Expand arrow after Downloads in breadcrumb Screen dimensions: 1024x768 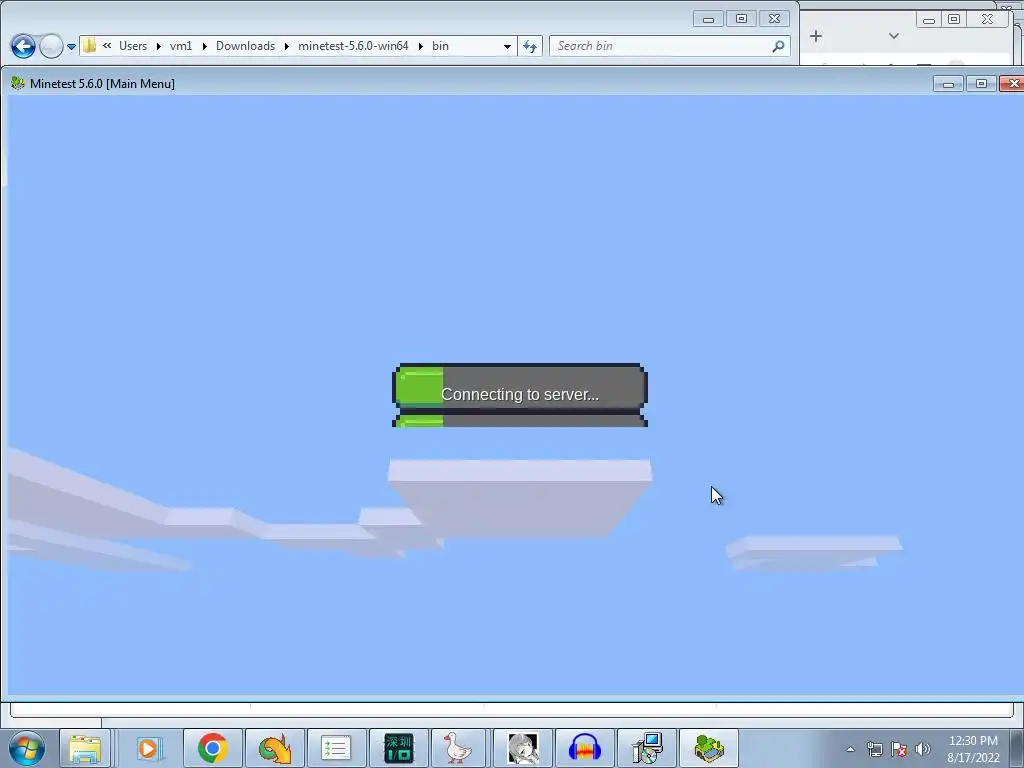287,46
